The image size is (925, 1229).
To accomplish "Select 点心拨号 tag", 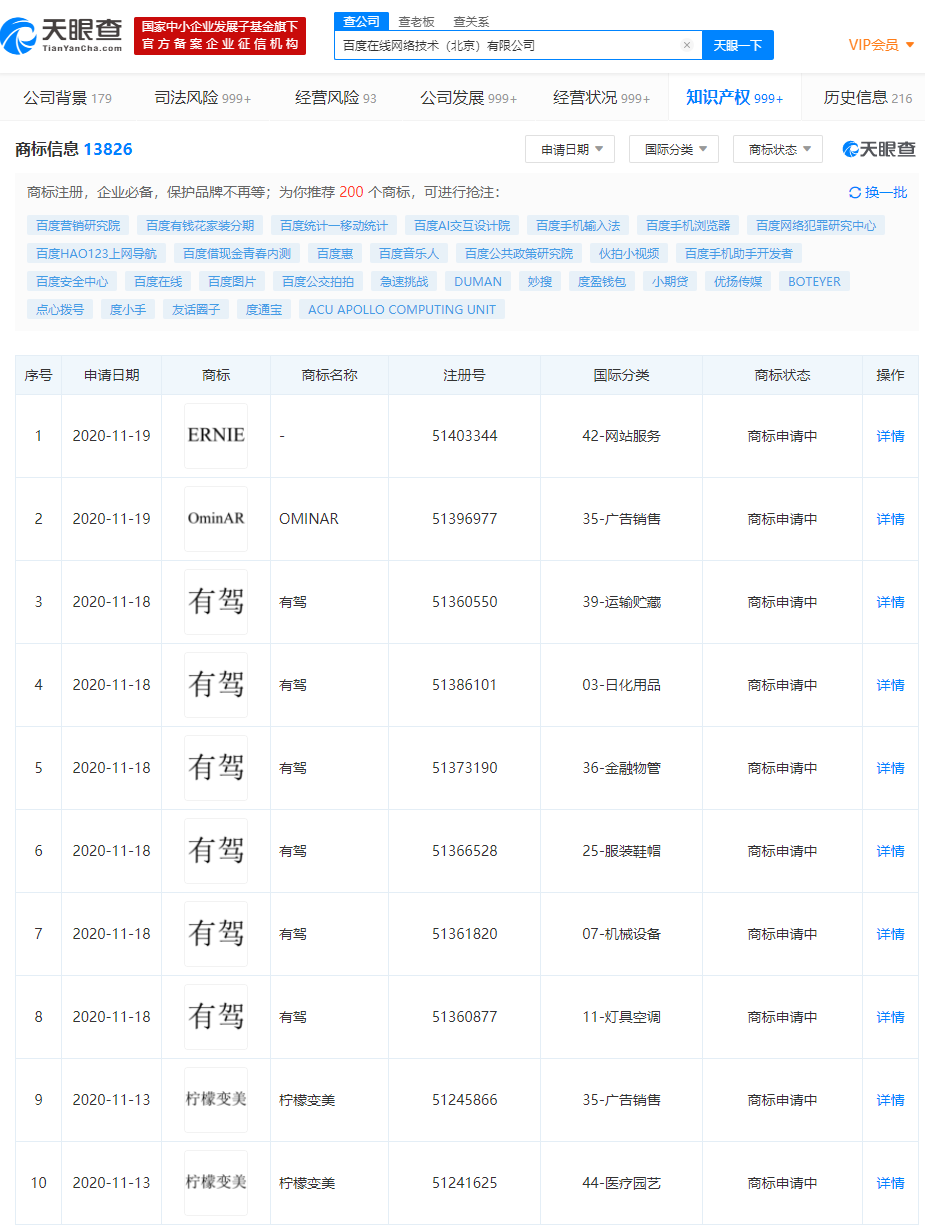I will (60, 310).
